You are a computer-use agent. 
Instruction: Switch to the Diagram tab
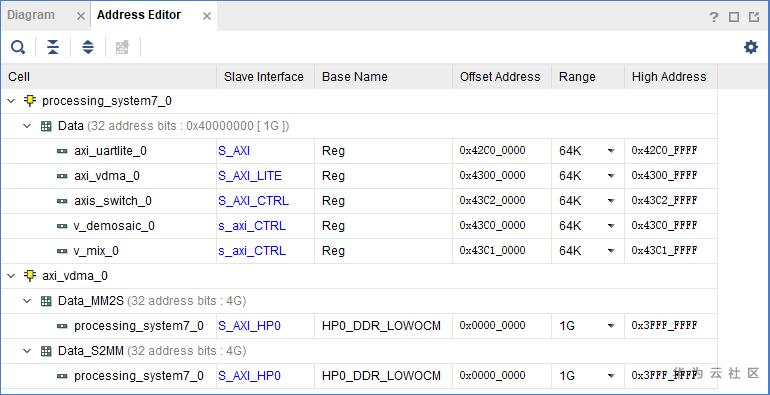[31, 15]
